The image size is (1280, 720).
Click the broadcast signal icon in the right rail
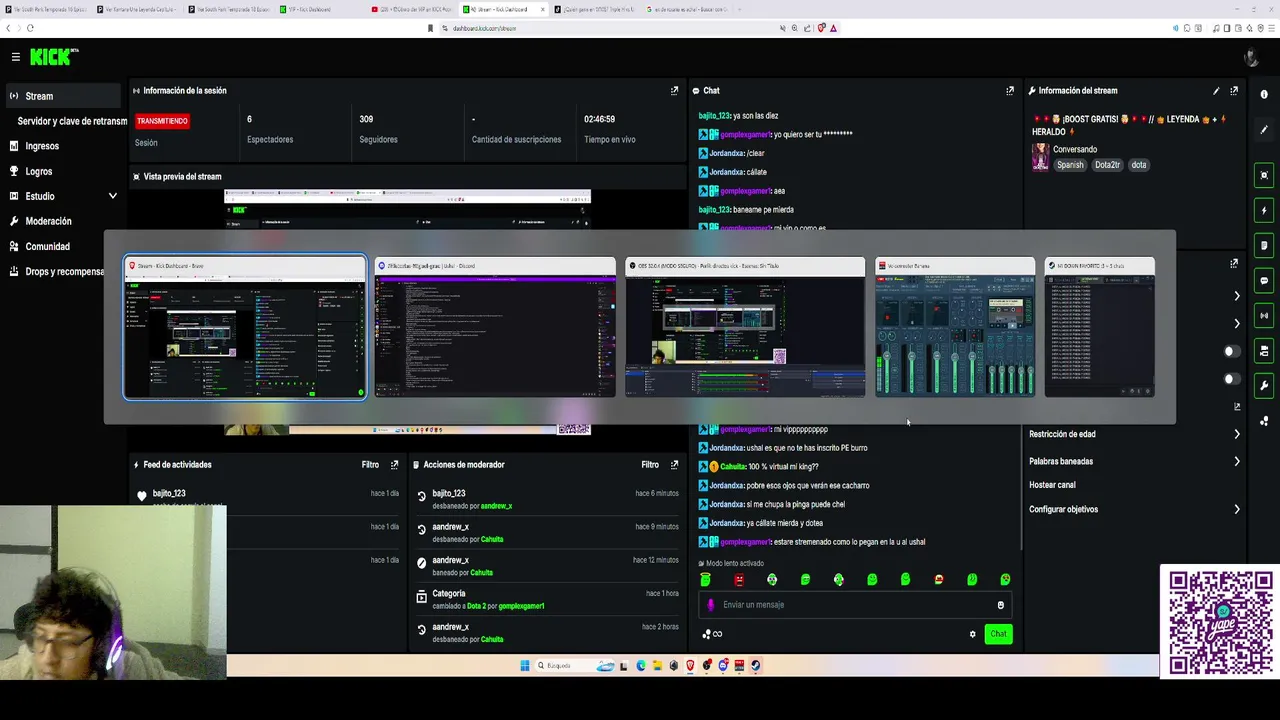(x=1264, y=316)
